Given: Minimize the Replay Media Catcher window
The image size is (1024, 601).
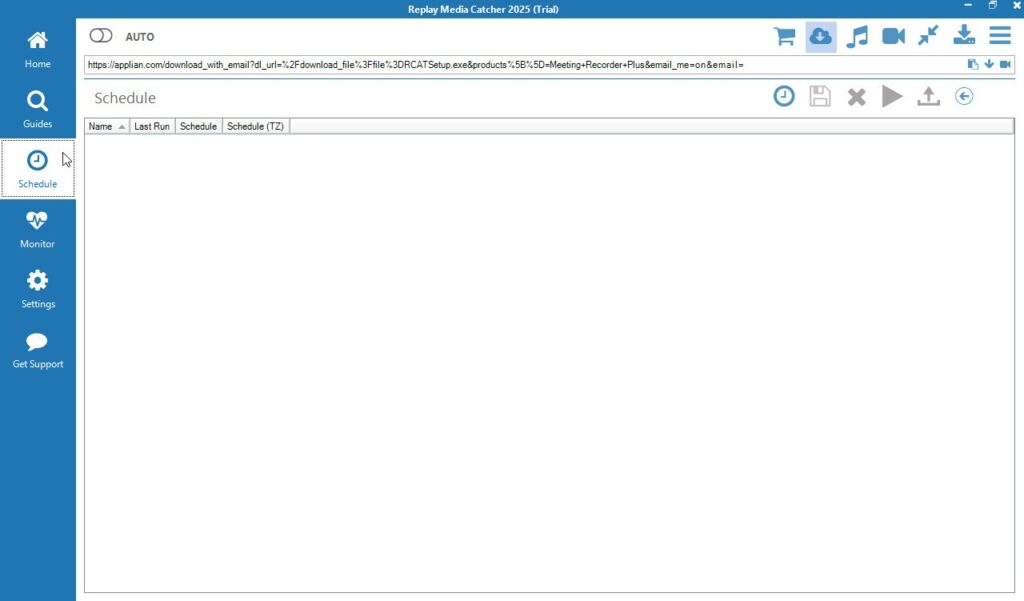Looking at the screenshot, I should click(968, 5).
